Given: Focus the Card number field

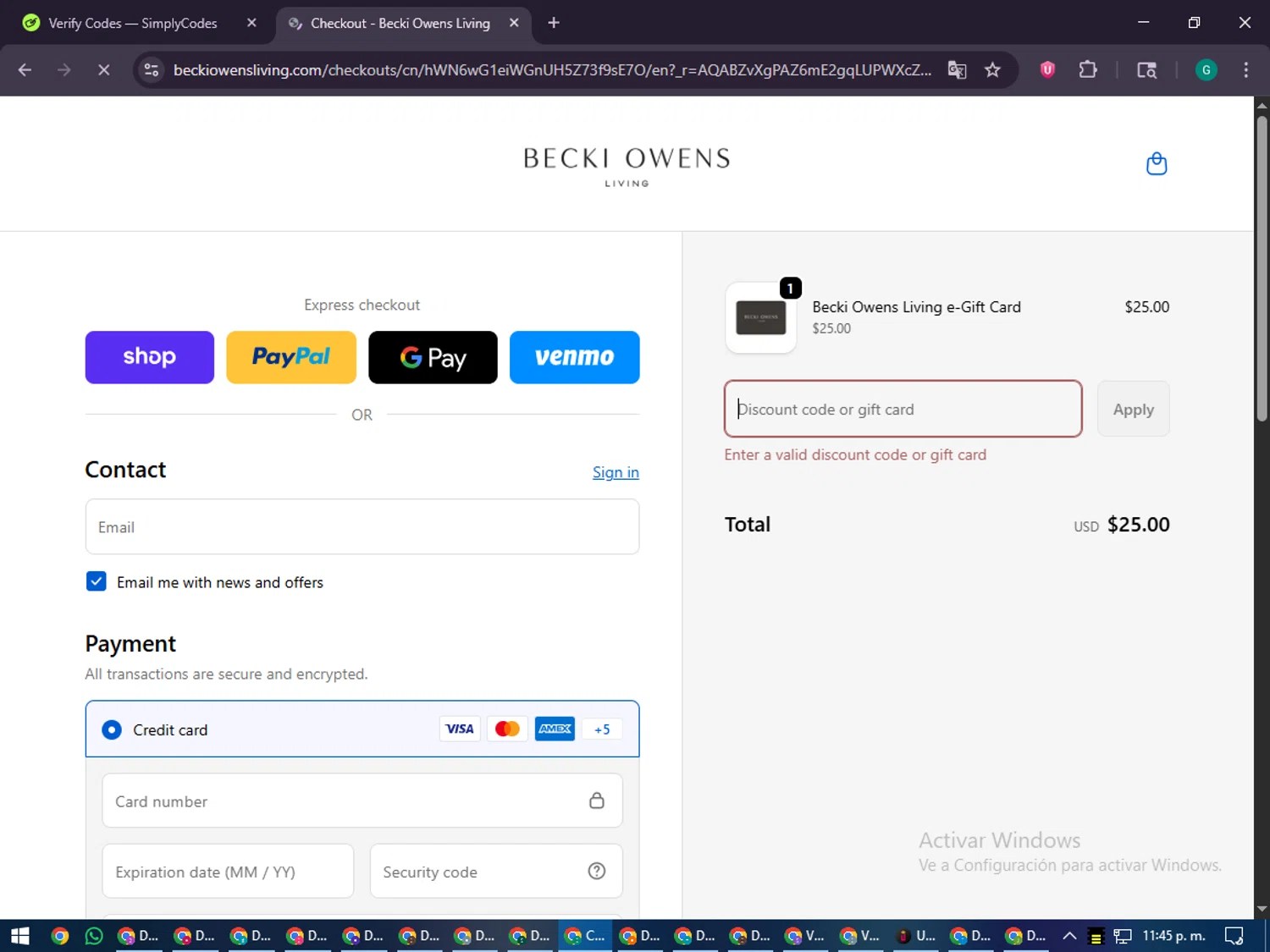Looking at the screenshot, I should 362,801.
